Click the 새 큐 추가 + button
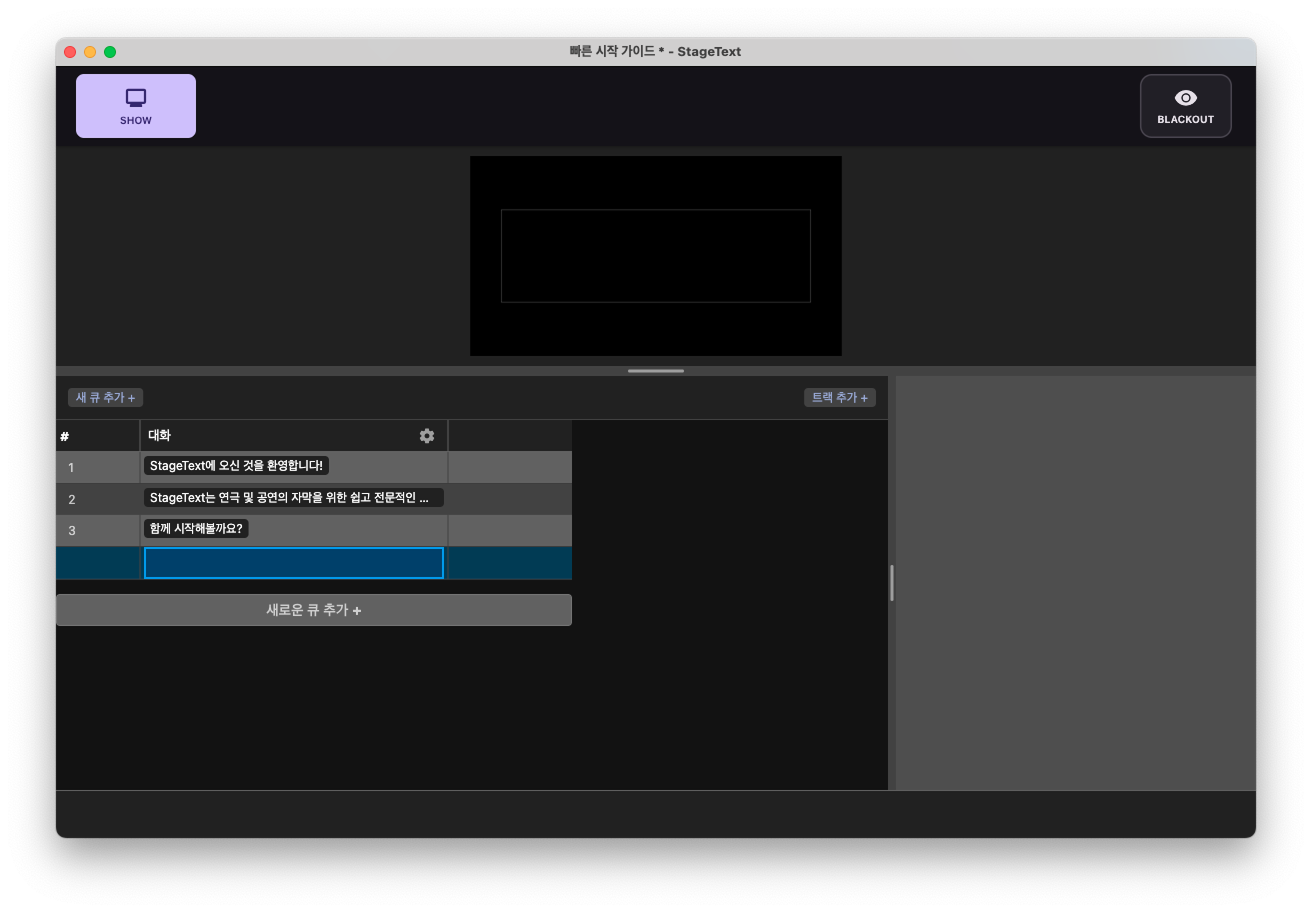The width and height of the screenshot is (1312, 912). (x=105, y=398)
